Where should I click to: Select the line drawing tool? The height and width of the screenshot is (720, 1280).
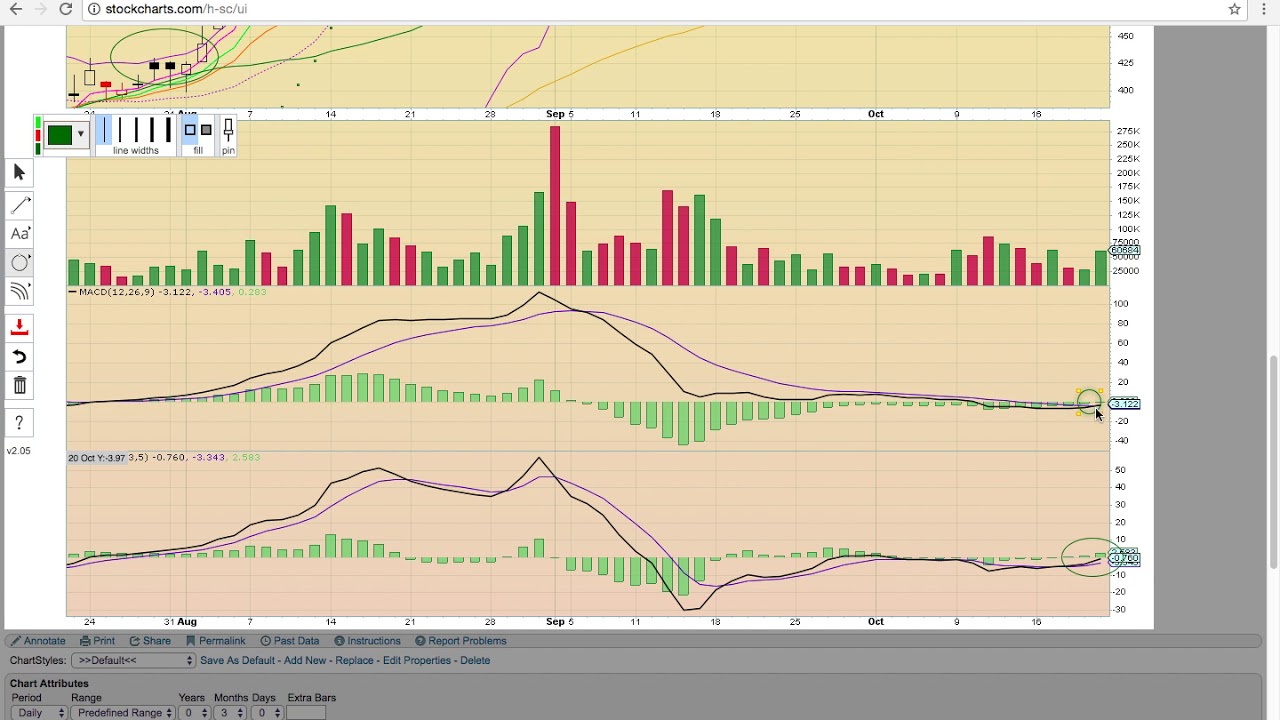[x=19, y=205]
